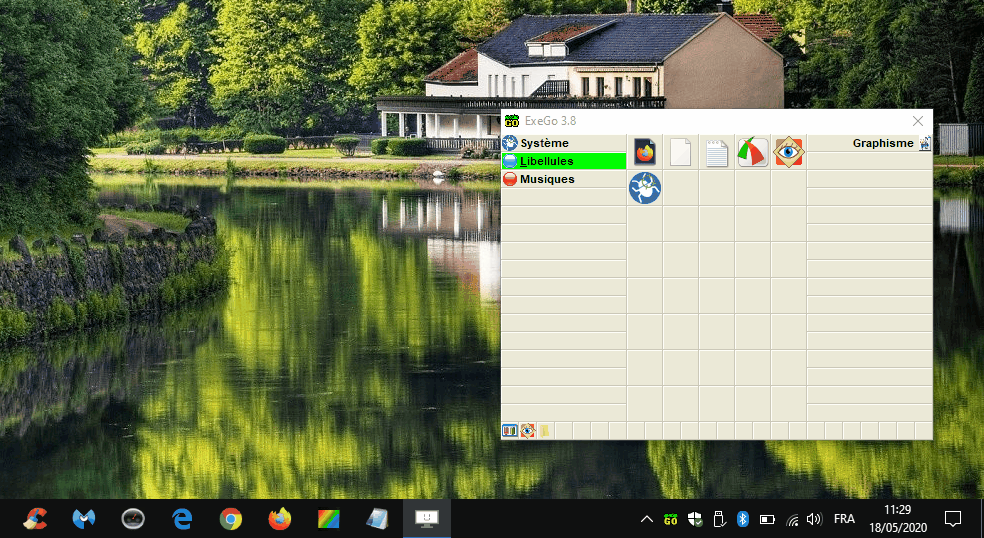Viewport: 984px width, 538px height.
Task: Open the notification action center
Action: tap(953, 519)
